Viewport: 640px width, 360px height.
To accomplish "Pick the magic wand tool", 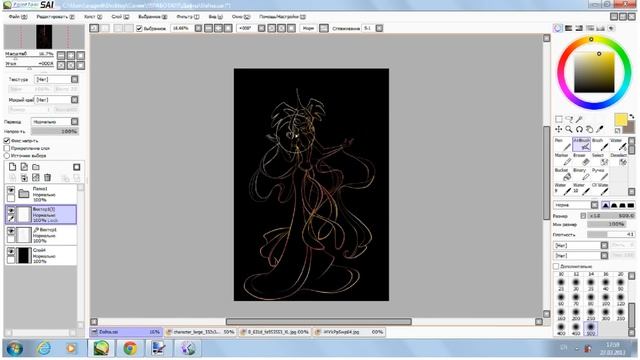I will click(579, 119).
